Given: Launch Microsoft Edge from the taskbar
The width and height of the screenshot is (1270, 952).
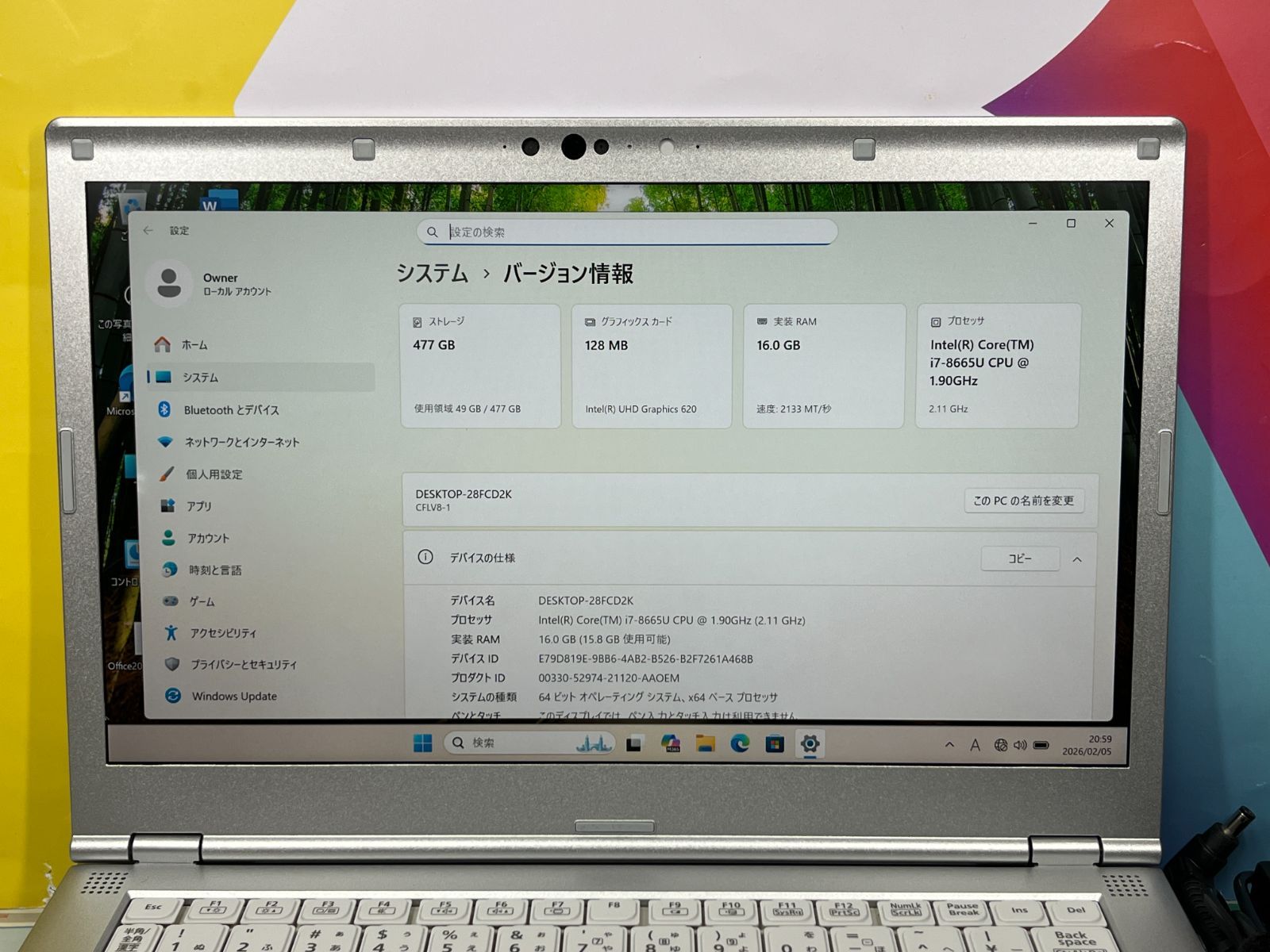Looking at the screenshot, I should 739,743.
